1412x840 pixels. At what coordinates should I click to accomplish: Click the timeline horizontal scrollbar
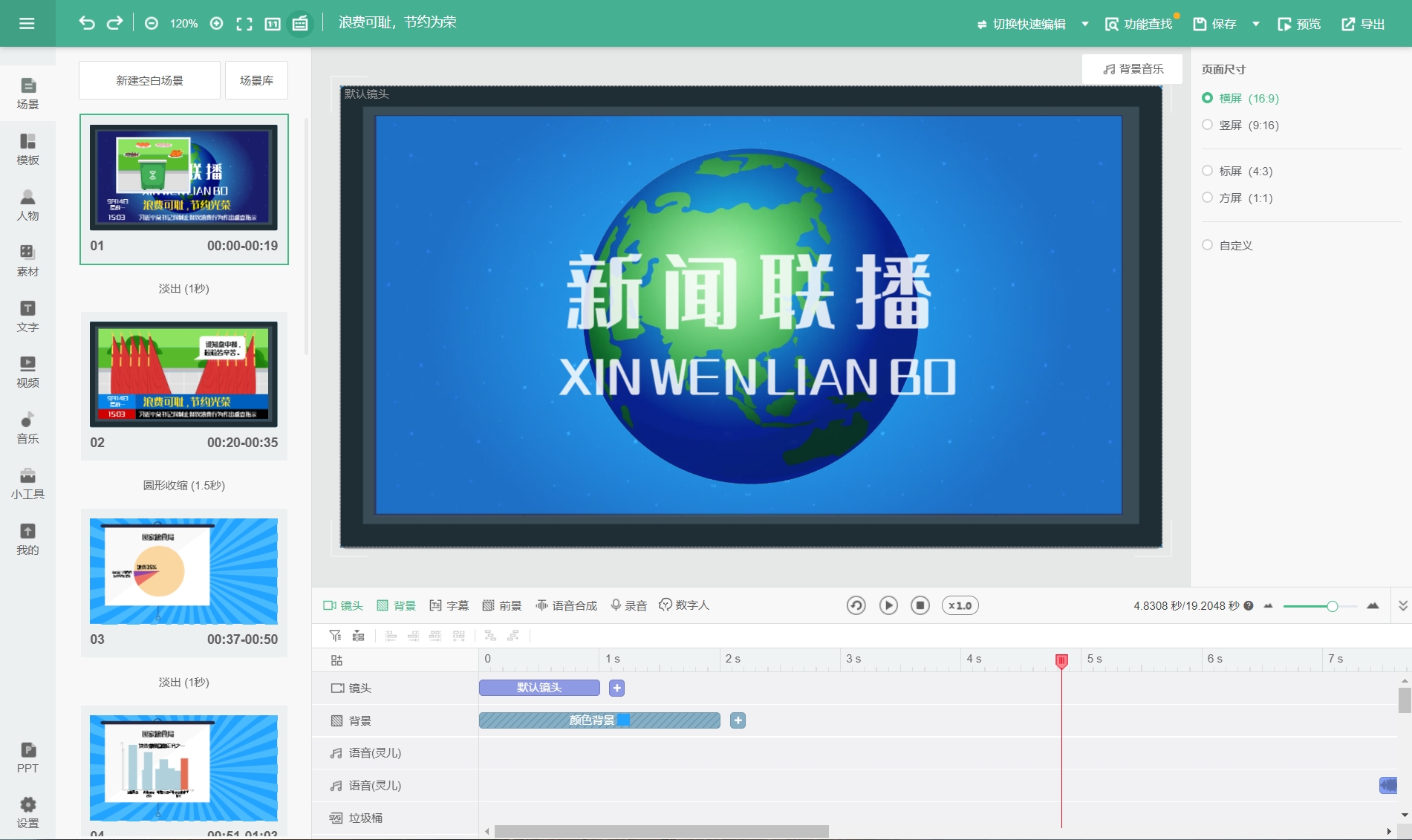(662, 831)
